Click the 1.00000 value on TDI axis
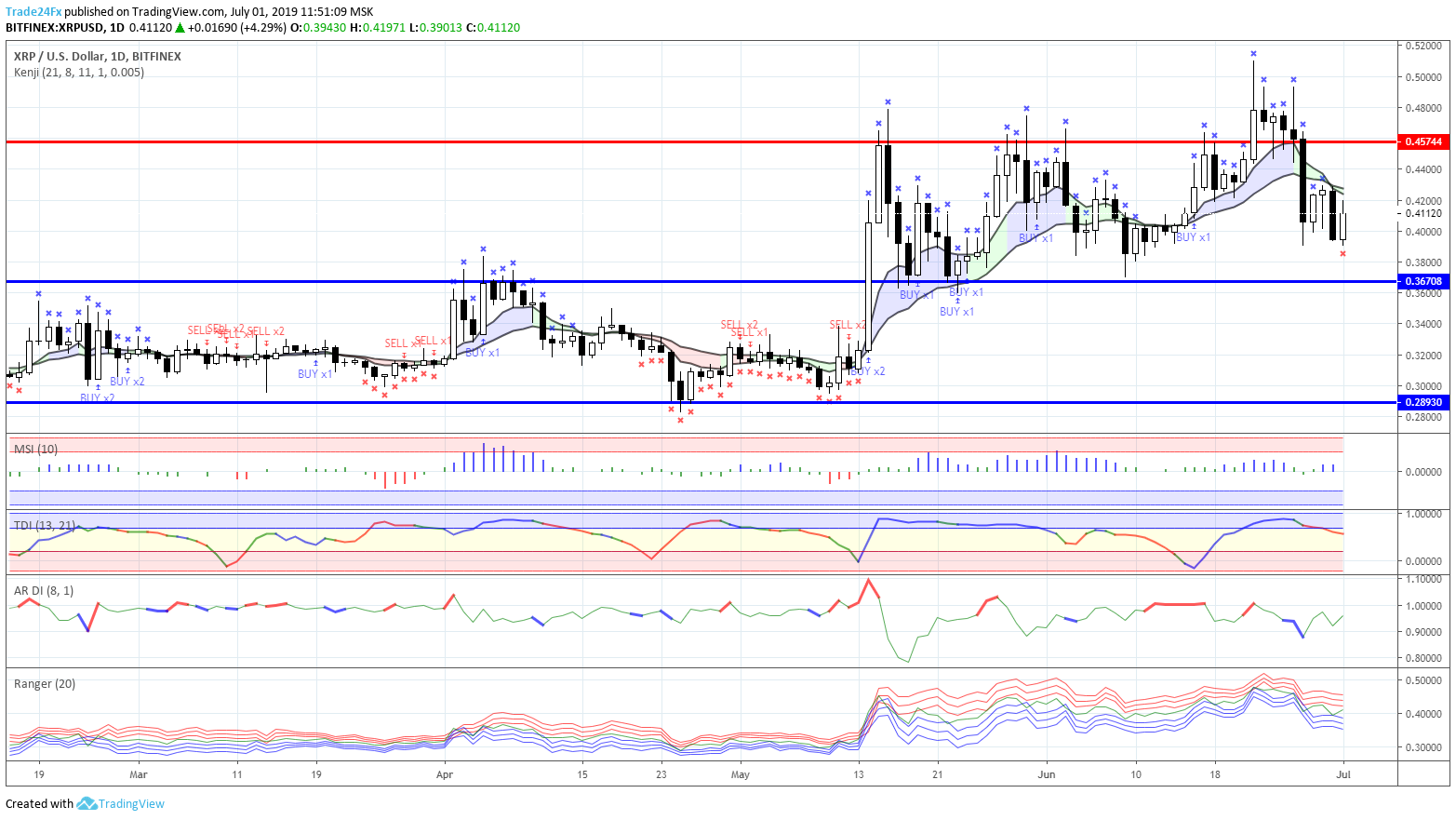This screenshot has width=1456, height=820. 1423,514
